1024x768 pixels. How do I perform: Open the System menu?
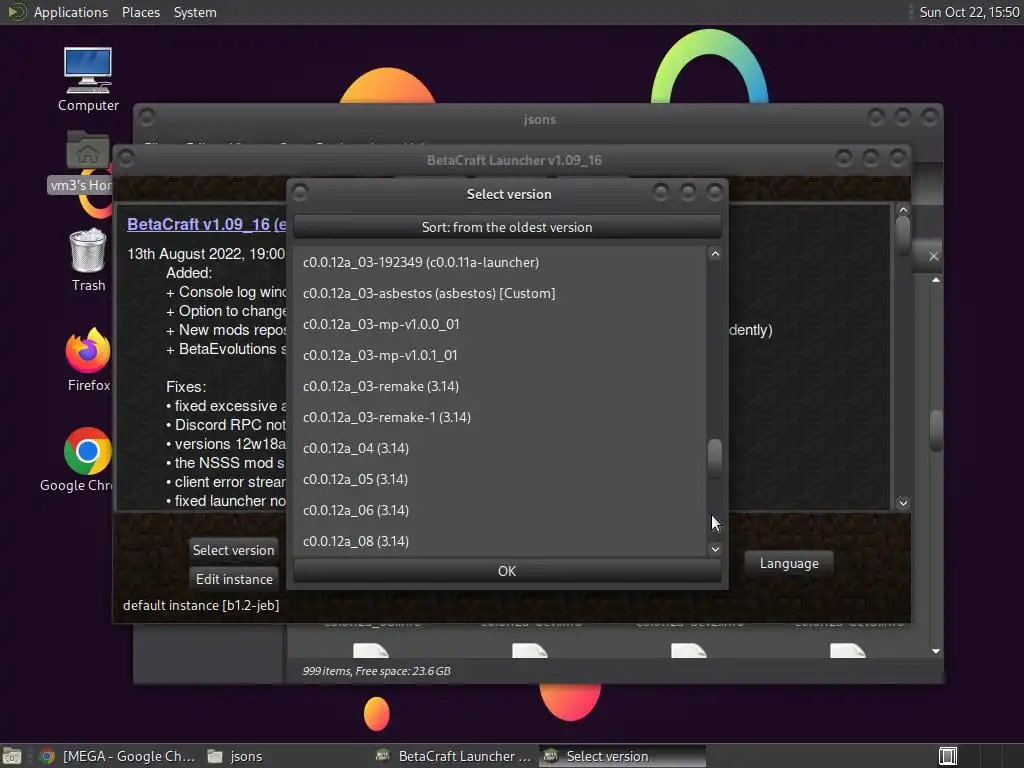click(195, 12)
